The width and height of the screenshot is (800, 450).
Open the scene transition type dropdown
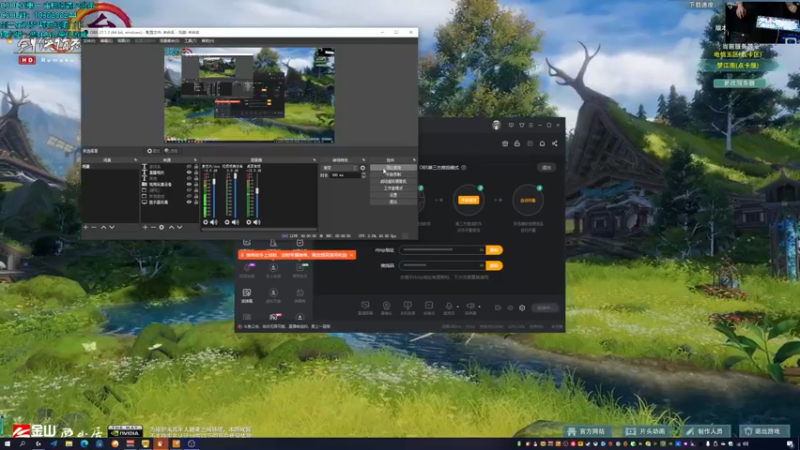(x=340, y=168)
